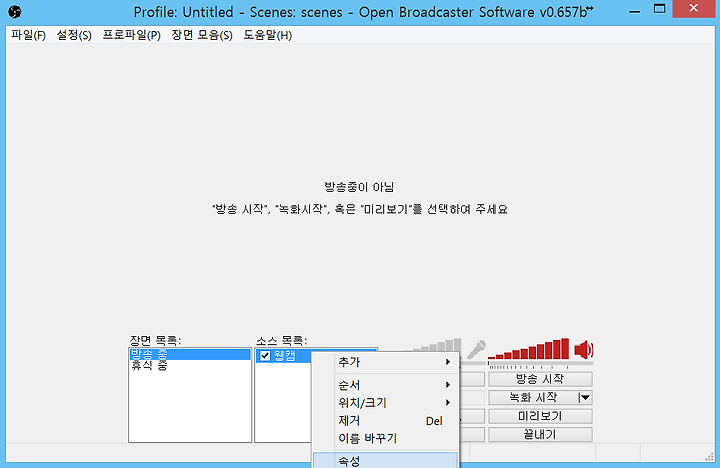The width and height of the screenshot is (720, 468).
Task: Start recording with 녹화 시작 button
Action: tap(533, 397)
